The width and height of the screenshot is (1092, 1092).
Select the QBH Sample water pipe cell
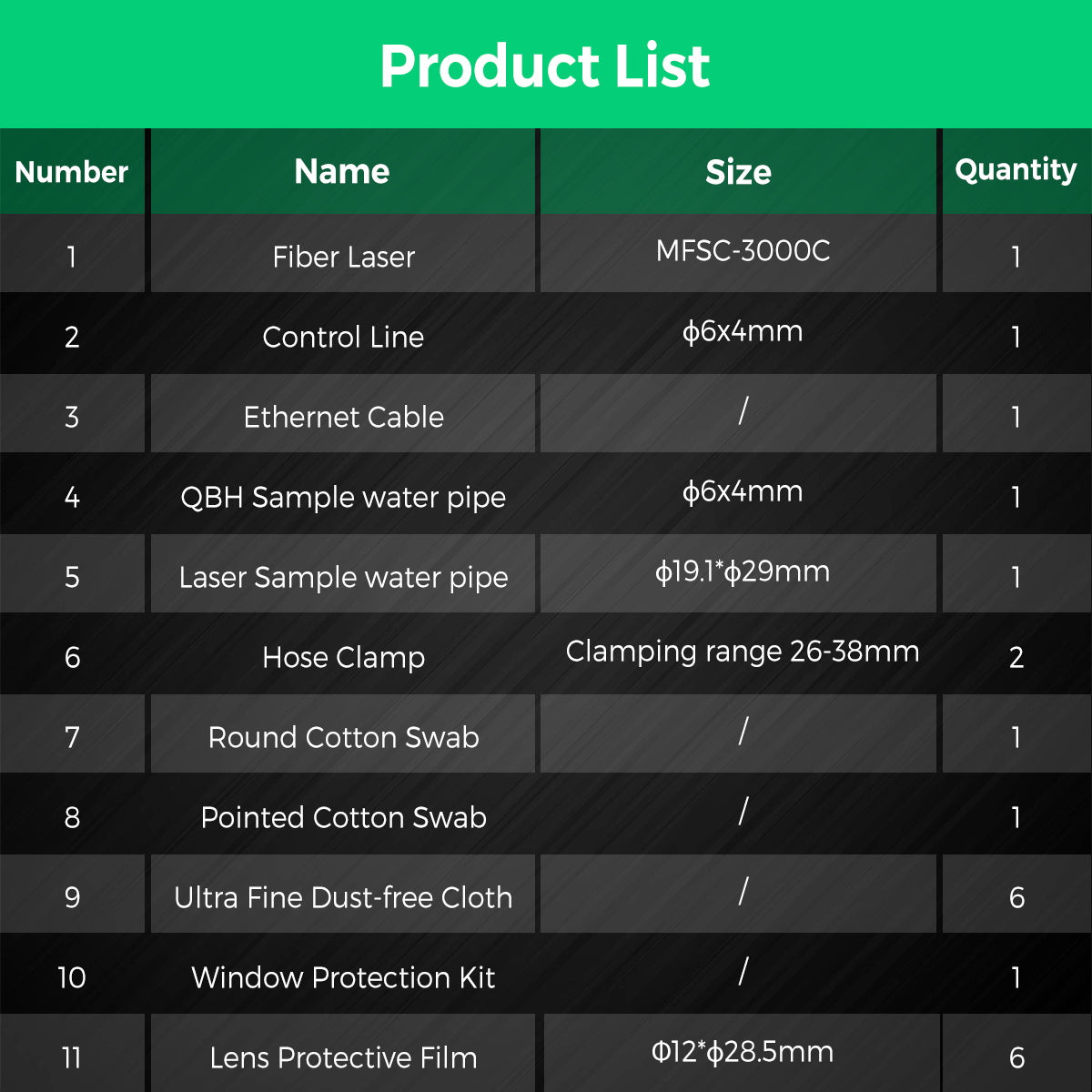[x=343, y=498]
